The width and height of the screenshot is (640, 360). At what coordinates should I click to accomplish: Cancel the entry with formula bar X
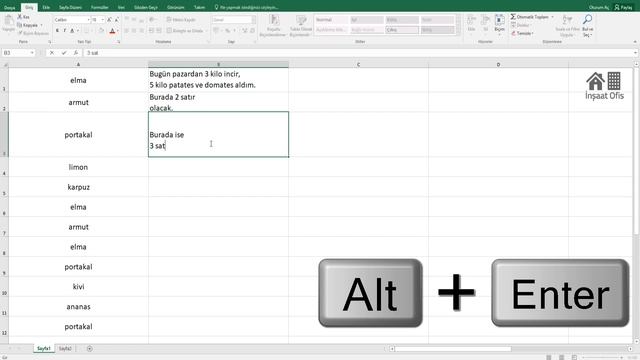coord(52,53)
